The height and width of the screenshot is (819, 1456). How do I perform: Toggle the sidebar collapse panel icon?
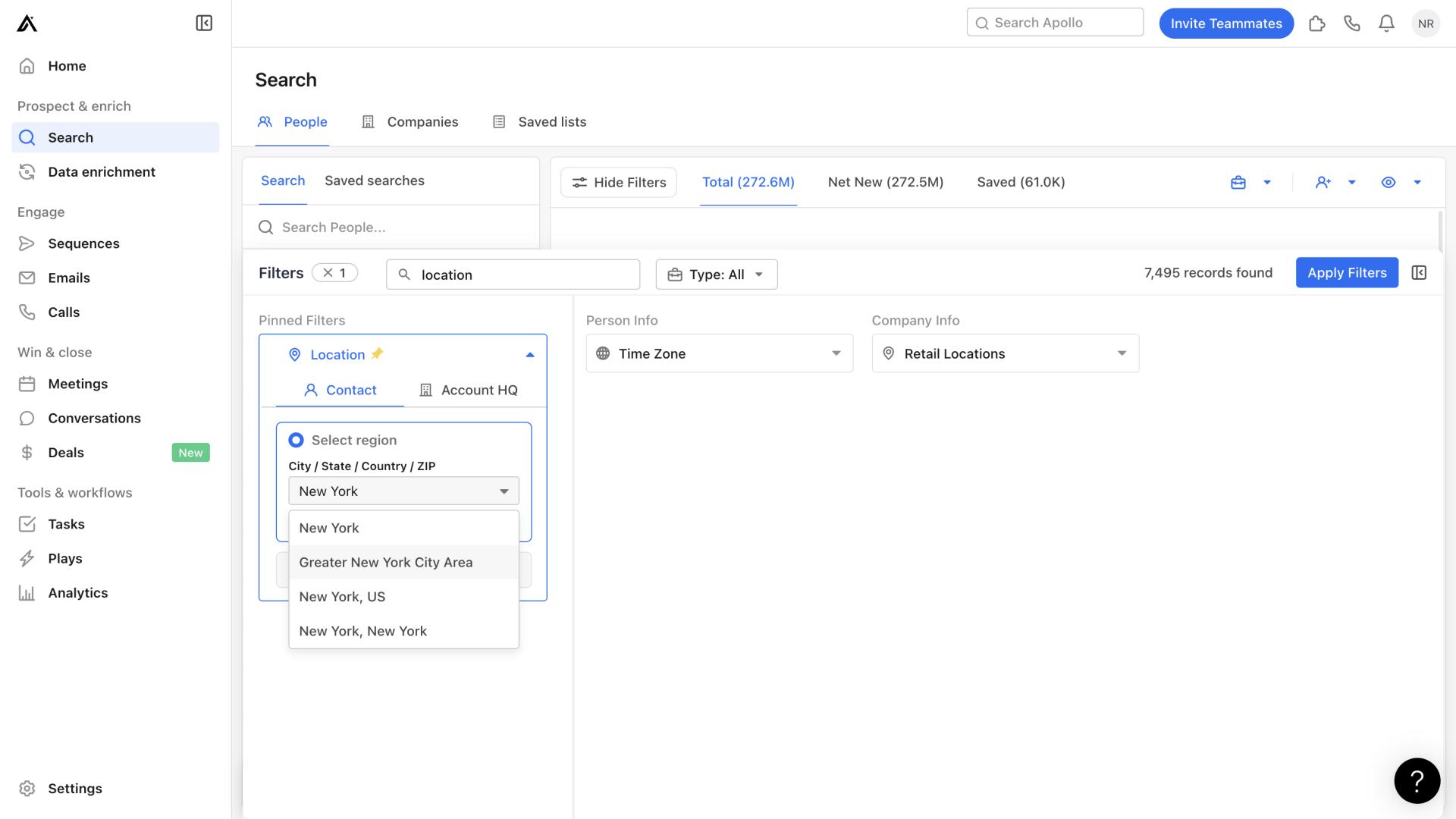coord(204,23)
